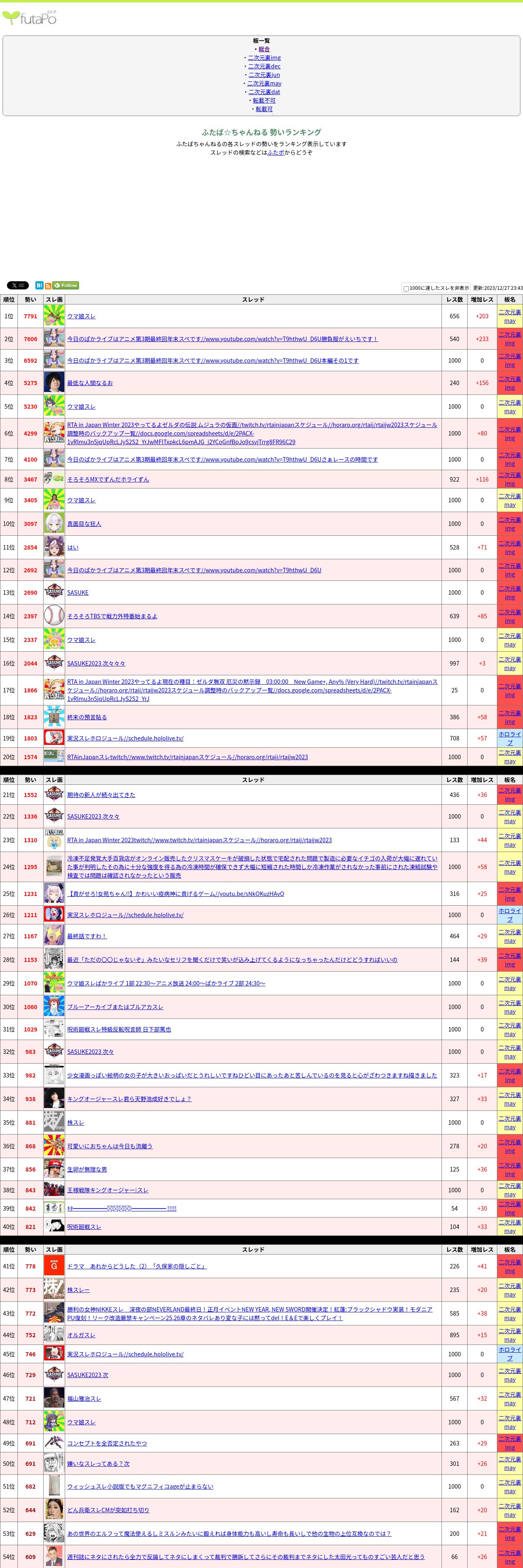Open rank 47 福山雅治スレ thread
This screenshot has width=523, height=1568.
point(84,1399)
